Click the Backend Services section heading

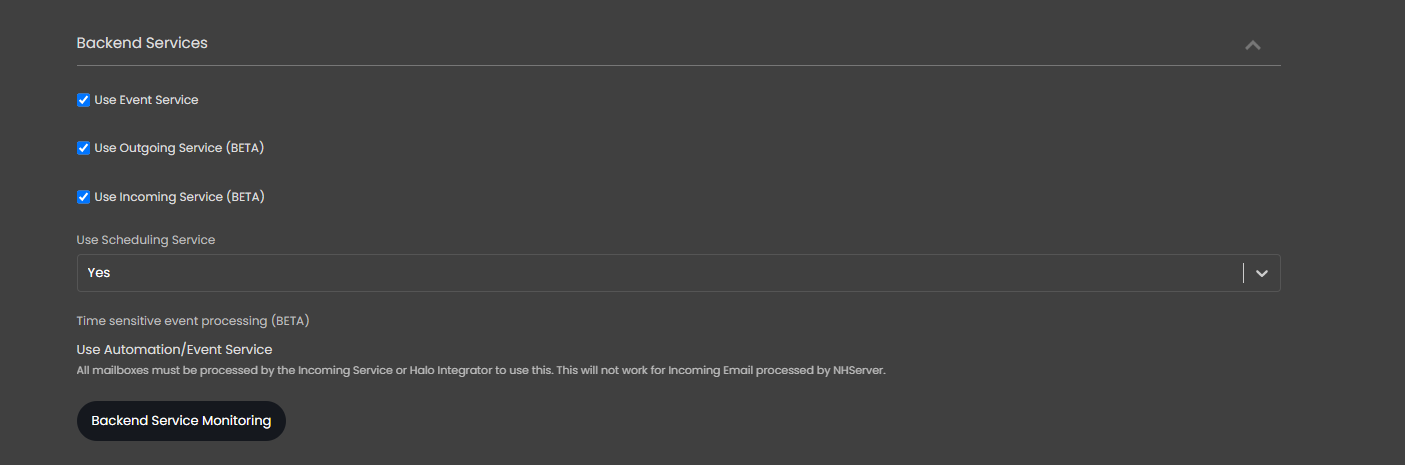click(142, 43)
